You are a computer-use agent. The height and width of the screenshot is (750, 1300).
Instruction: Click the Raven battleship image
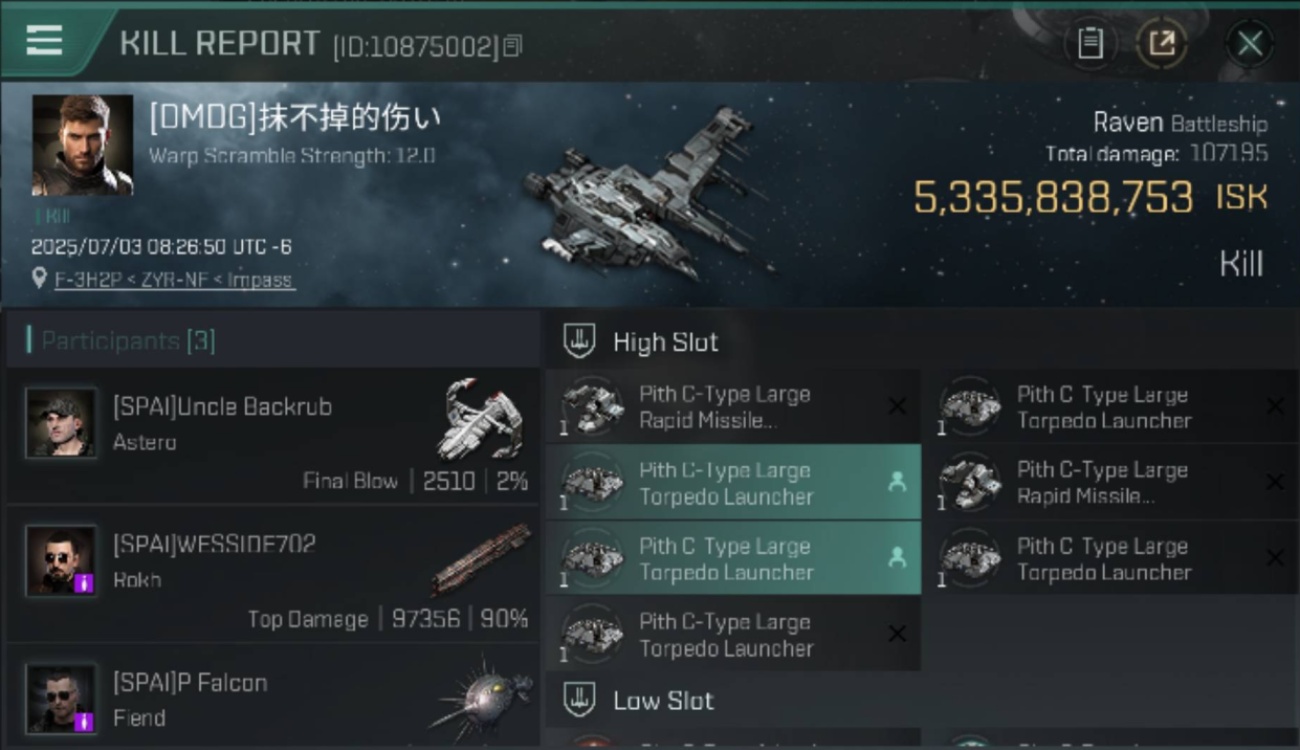[x=645, y=195]
